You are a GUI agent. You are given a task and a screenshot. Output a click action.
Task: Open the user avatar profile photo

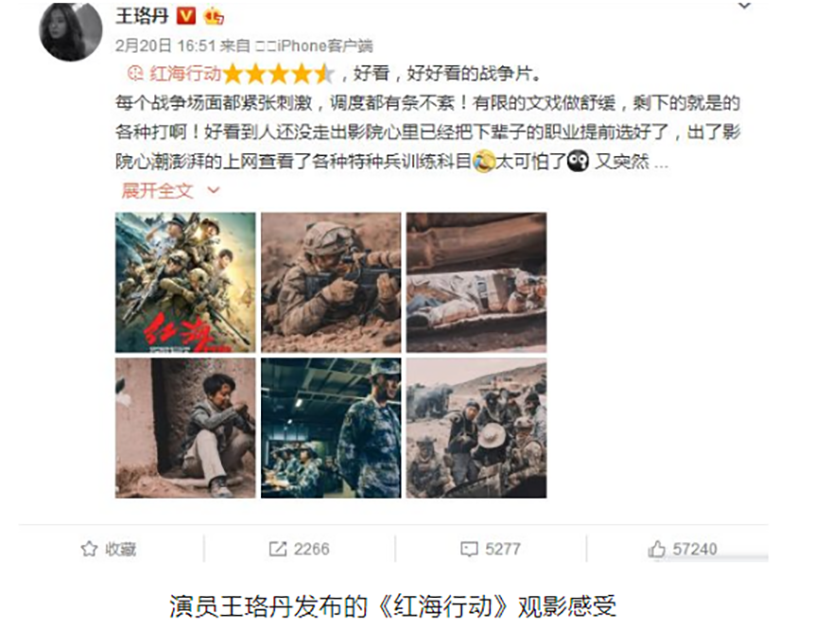click(x=70, y=30)
